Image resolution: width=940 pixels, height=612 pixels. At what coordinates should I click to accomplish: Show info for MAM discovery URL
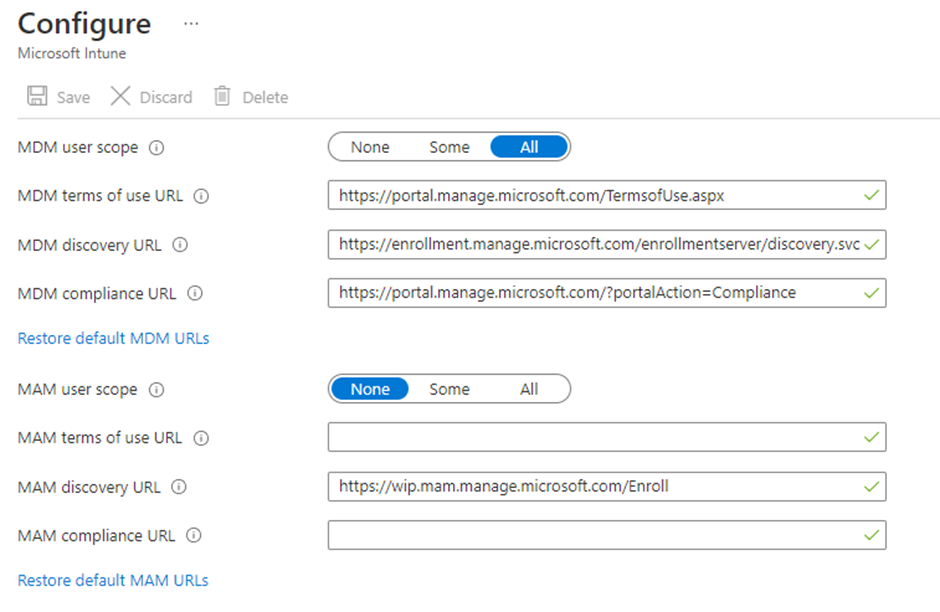[x=179, y=487]
